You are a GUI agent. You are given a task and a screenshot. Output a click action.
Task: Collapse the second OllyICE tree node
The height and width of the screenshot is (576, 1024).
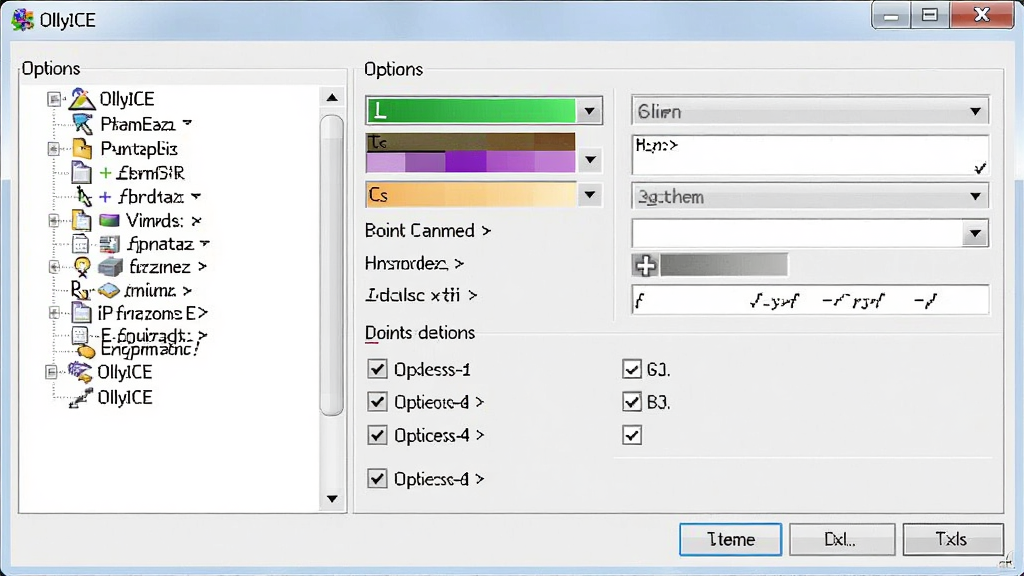[x=52, y=372]
